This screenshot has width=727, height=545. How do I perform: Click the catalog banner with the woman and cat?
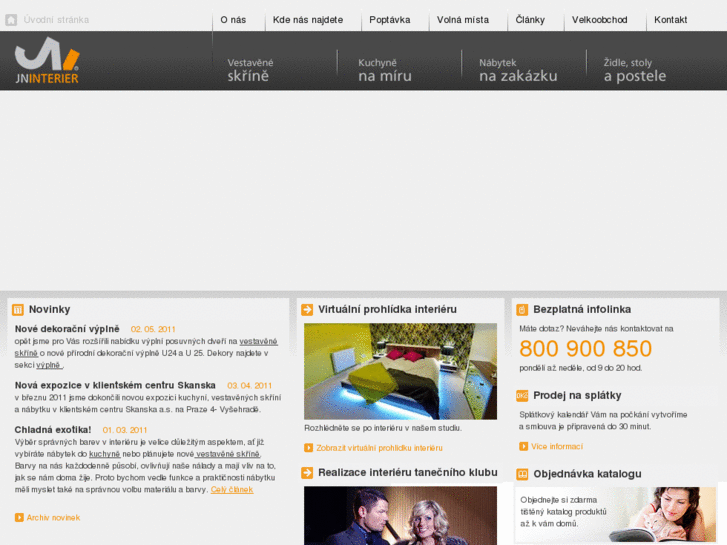[x=615, y=514]
